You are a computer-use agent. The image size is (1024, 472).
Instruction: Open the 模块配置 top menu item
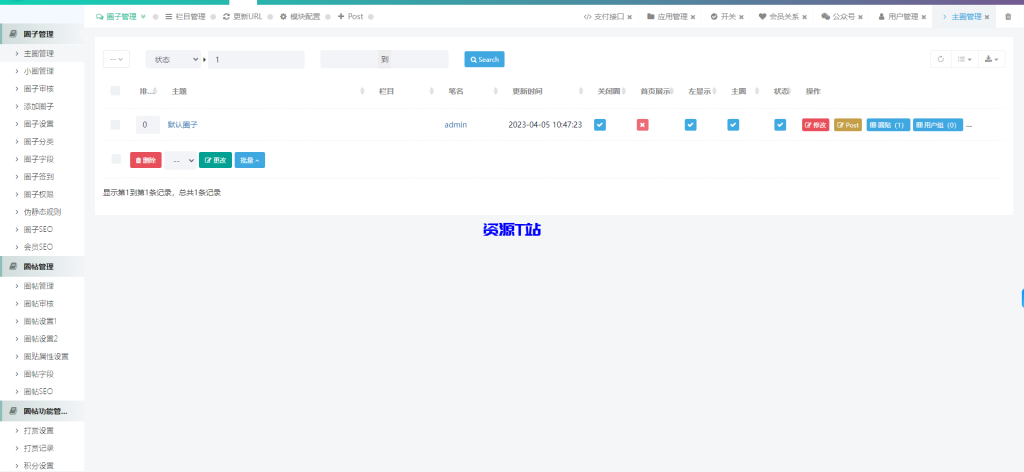coord(300,16)
